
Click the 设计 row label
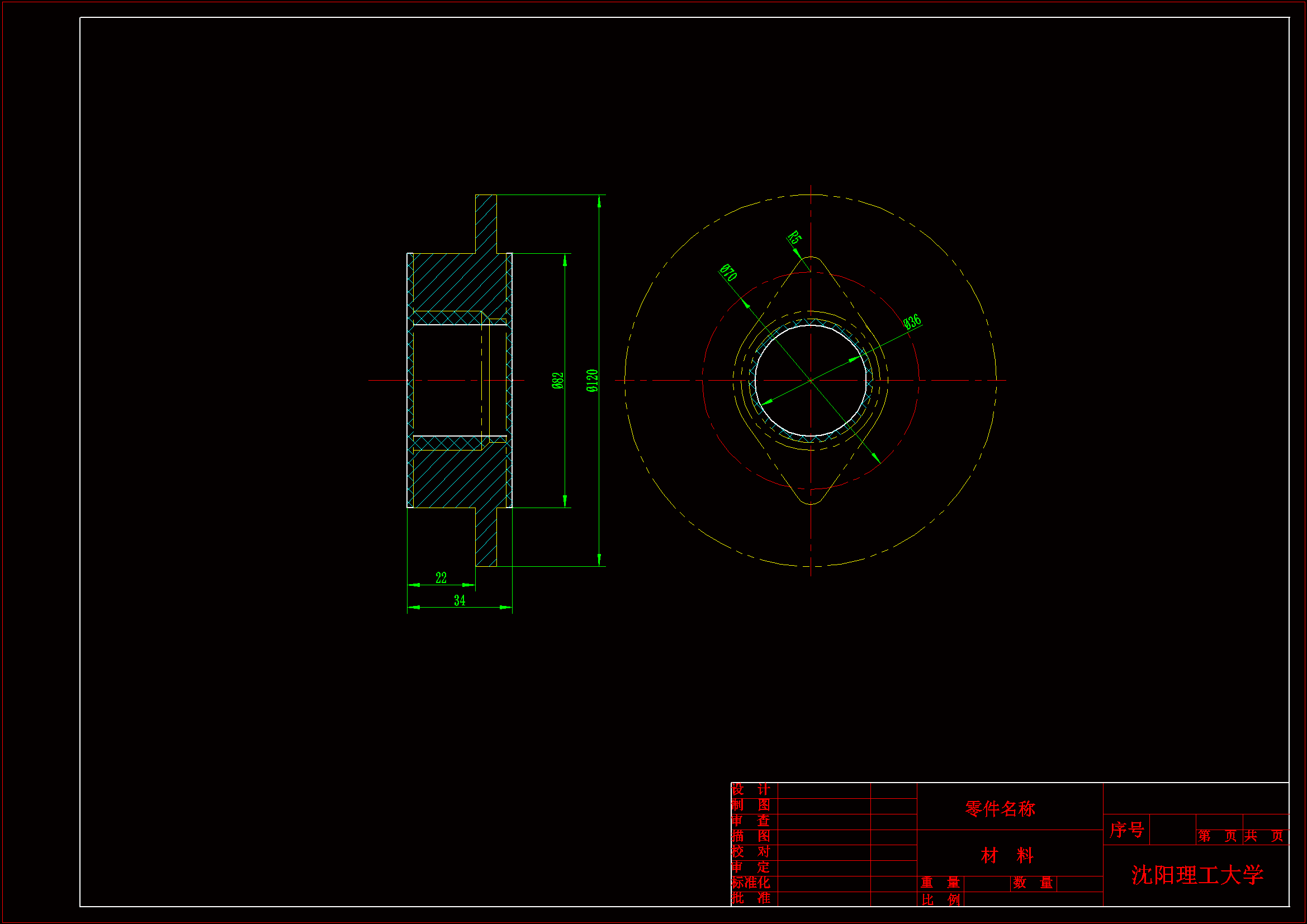point(751,790)
